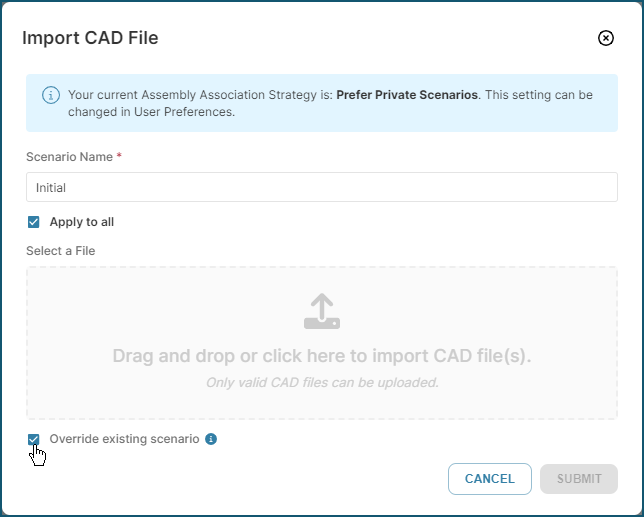
Task: Click the Scenario Name field label
Action: [x=69, y=157]
